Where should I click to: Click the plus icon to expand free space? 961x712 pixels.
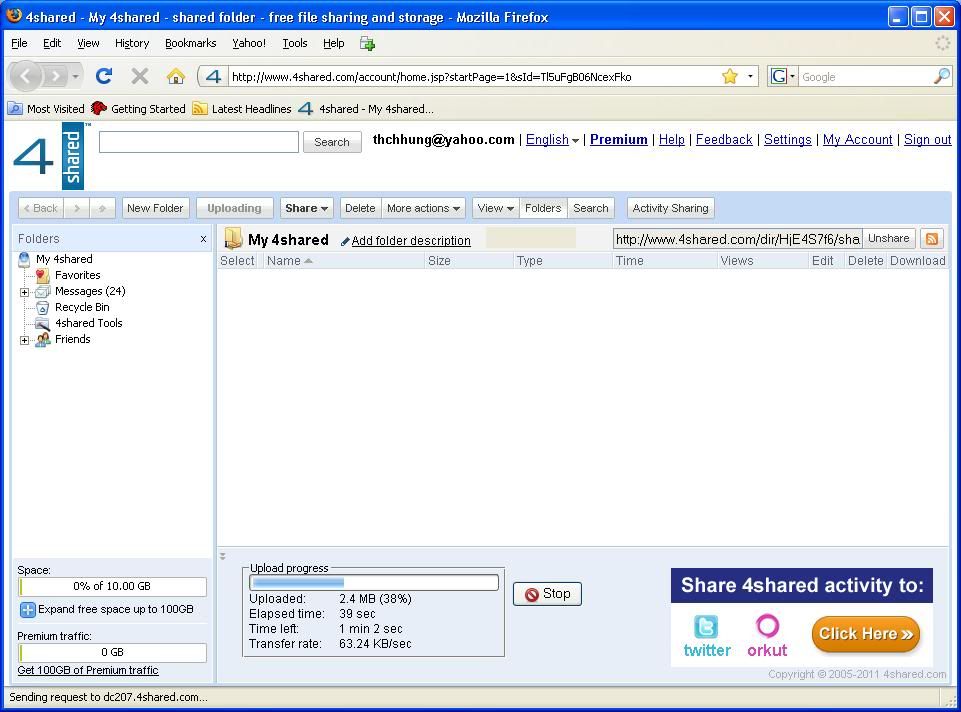[x=27, y=610]
